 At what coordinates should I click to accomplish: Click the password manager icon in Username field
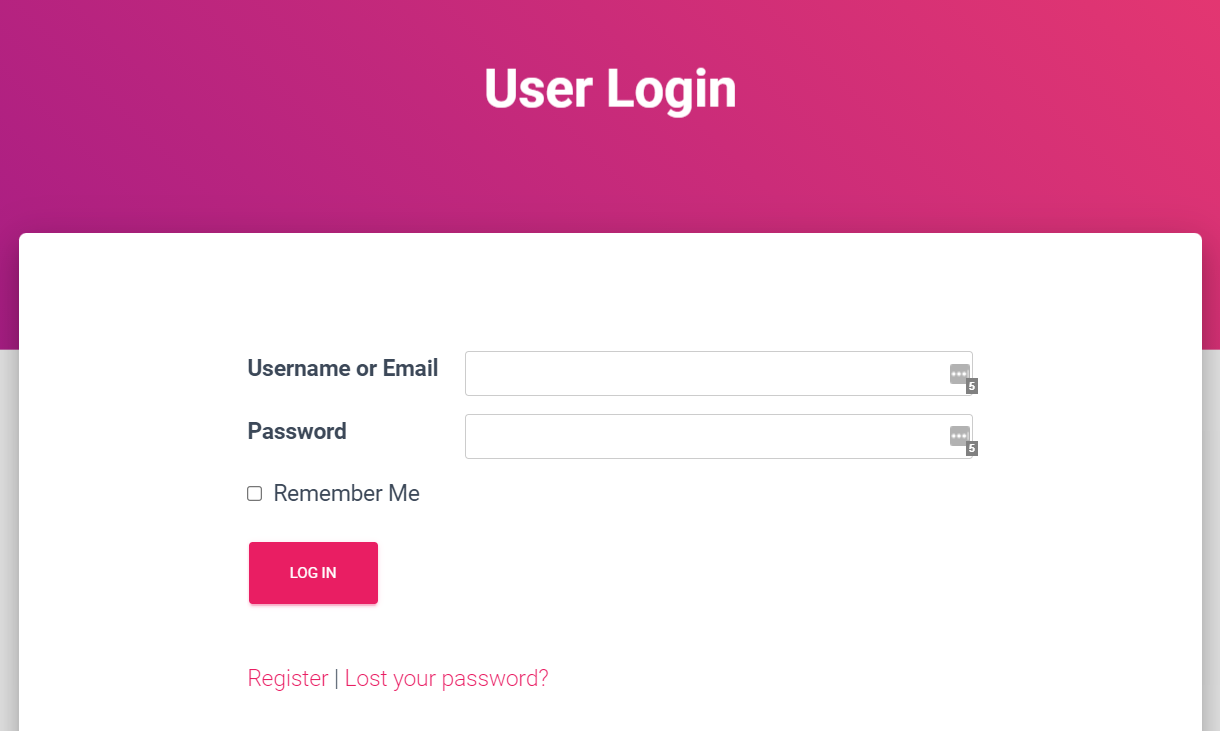pos(959,374)
